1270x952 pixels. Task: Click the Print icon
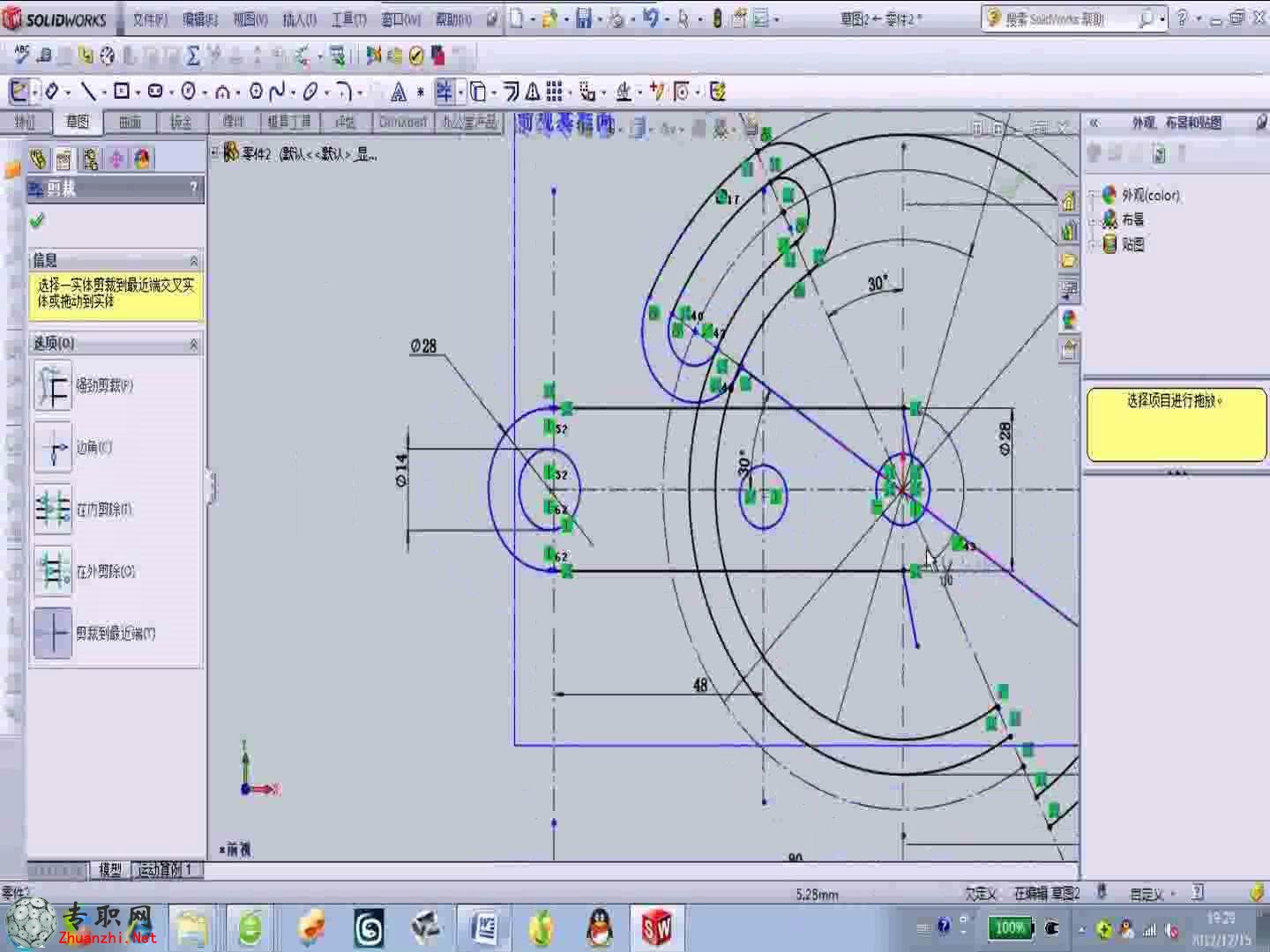point(616,18)
